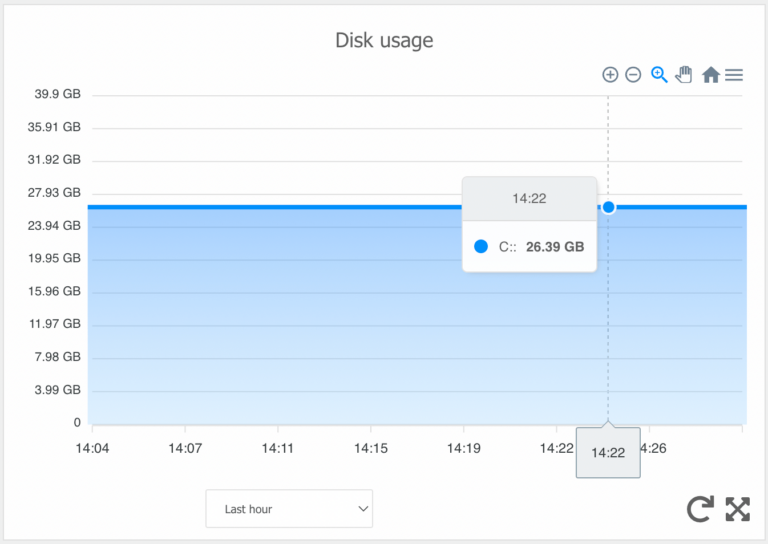The image size is (768, 544).
Task: Select the magnifier selection zoom tool
Action: tap(659, 75)
